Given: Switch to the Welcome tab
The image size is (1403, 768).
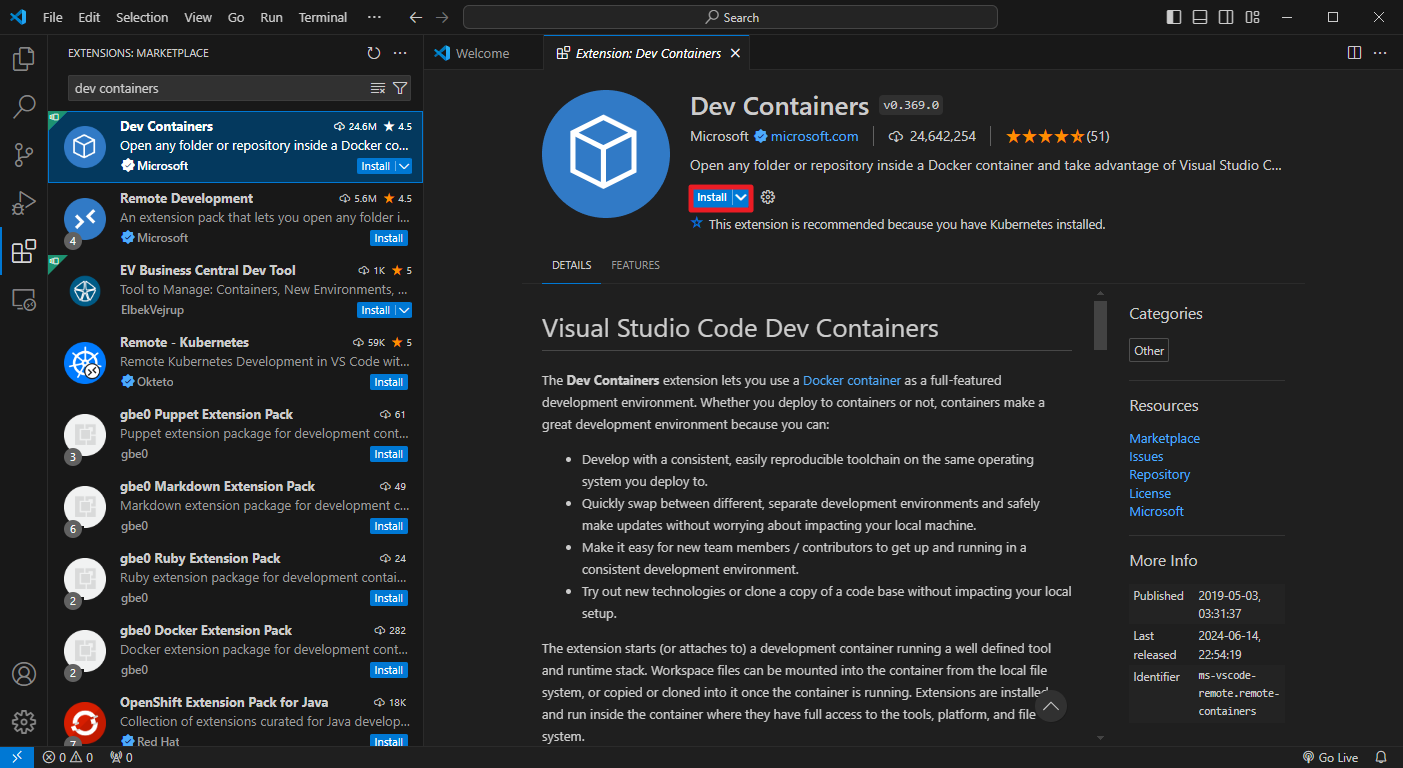Looking at the screenshot, I should coord(482,53).
